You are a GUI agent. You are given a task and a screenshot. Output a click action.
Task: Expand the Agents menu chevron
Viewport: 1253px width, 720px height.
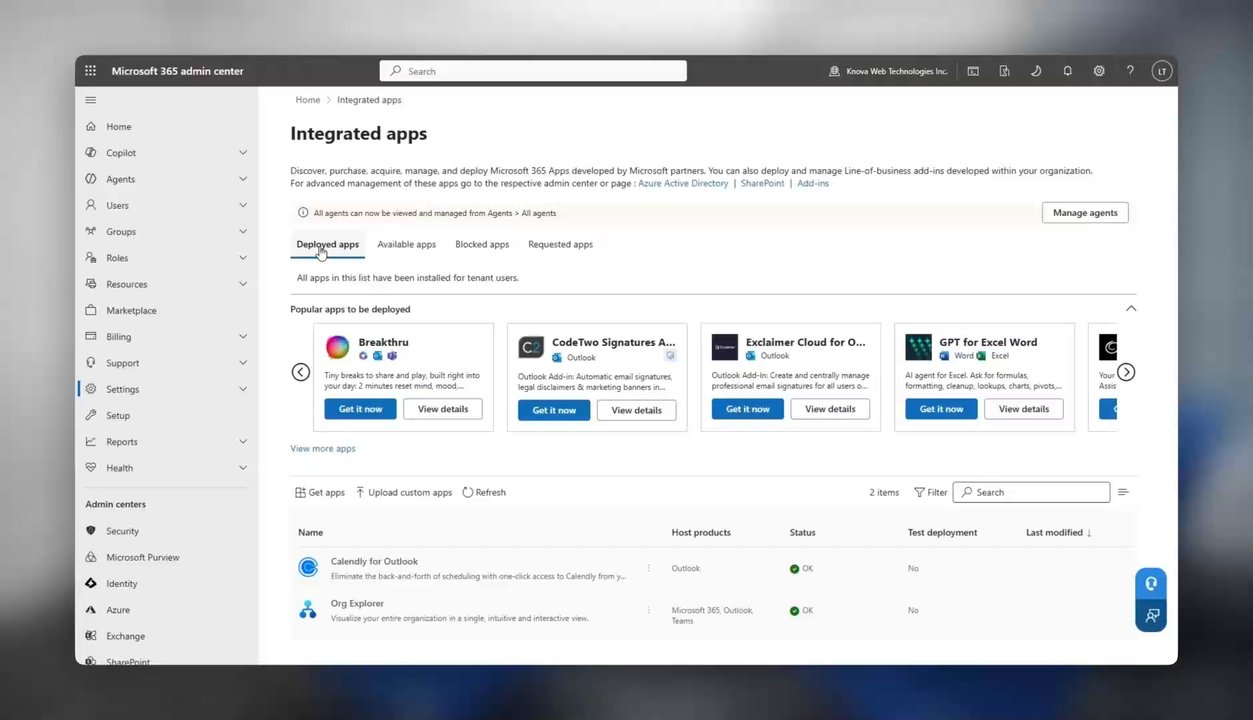pyautogui.click(x=243, y=179)
